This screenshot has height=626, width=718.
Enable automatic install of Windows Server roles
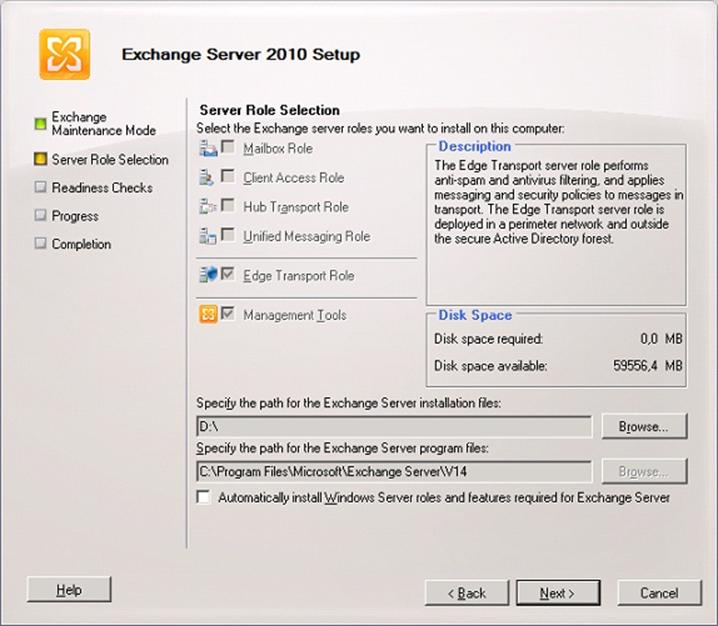tap(203, 497)
